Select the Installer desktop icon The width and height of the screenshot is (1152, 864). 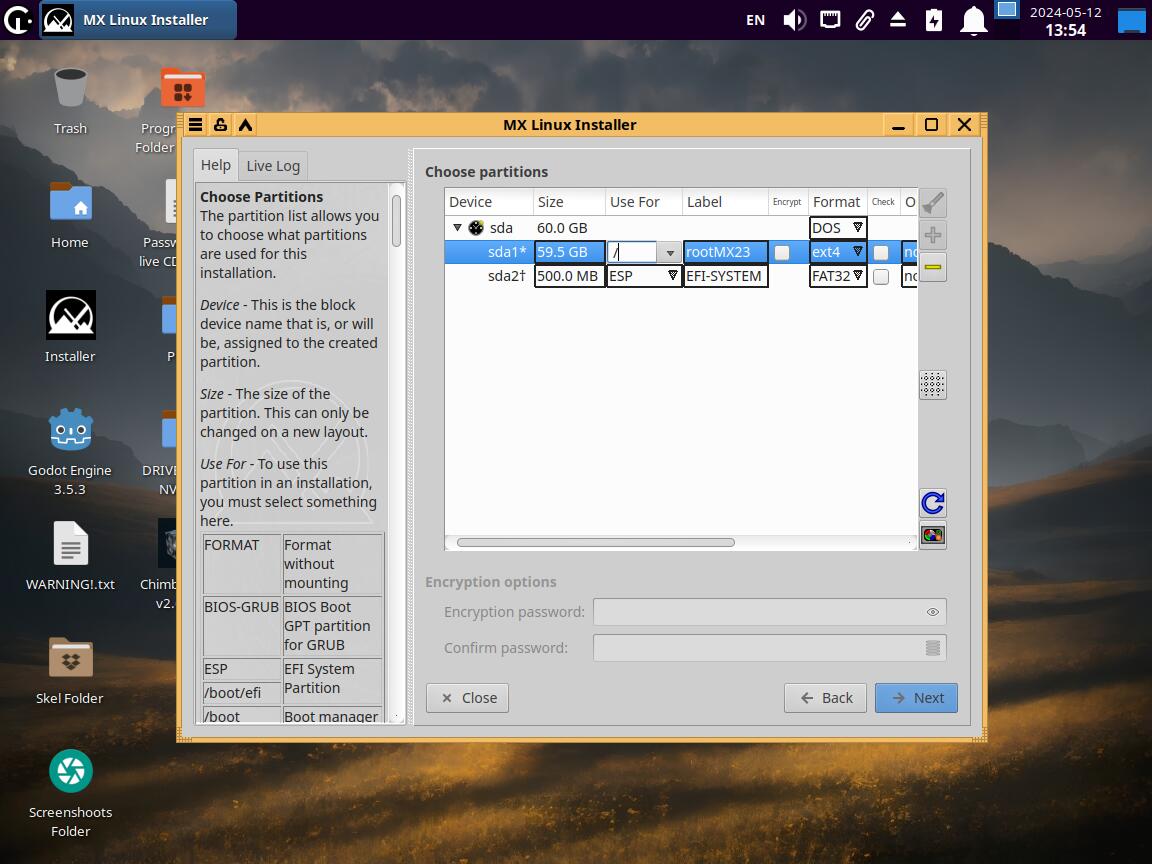coord(70,327)
